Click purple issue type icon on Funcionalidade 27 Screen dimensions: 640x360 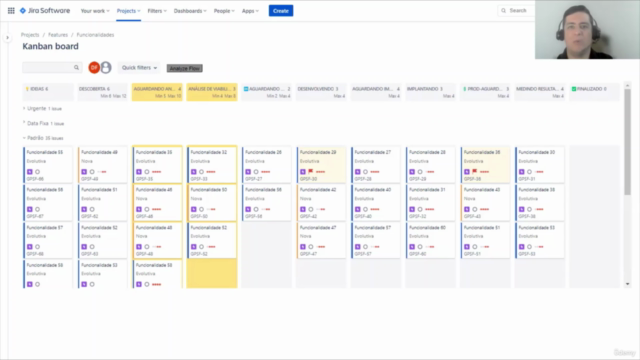click(x=358, y=172)
